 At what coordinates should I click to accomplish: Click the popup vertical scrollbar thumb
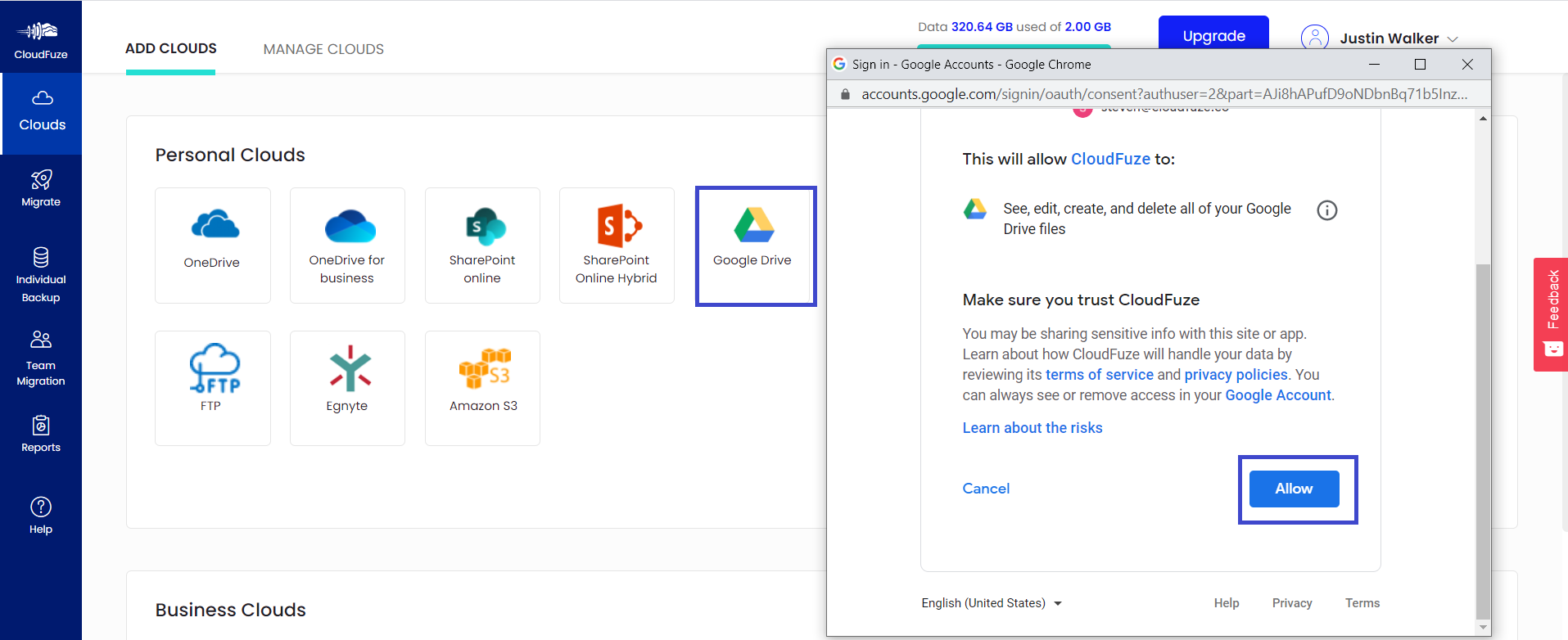coord(1483,442)
